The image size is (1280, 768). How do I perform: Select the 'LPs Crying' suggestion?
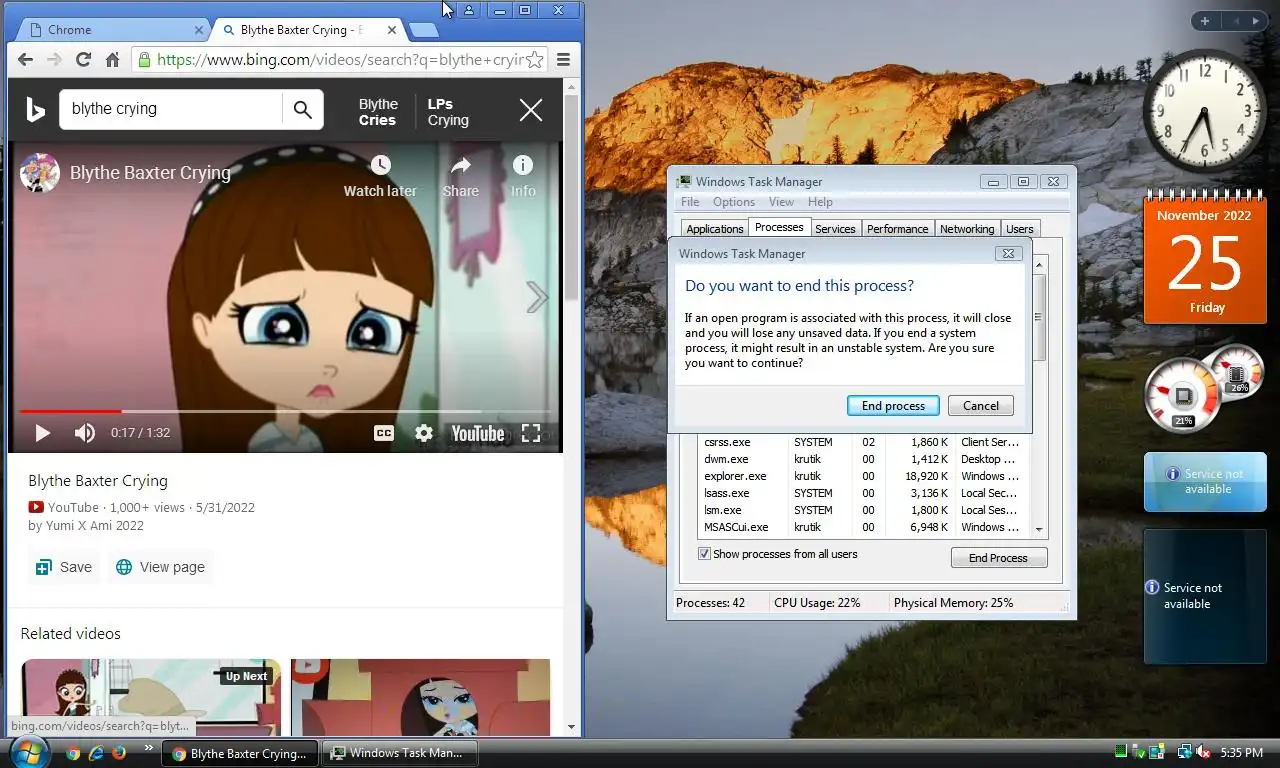[448, 112]
